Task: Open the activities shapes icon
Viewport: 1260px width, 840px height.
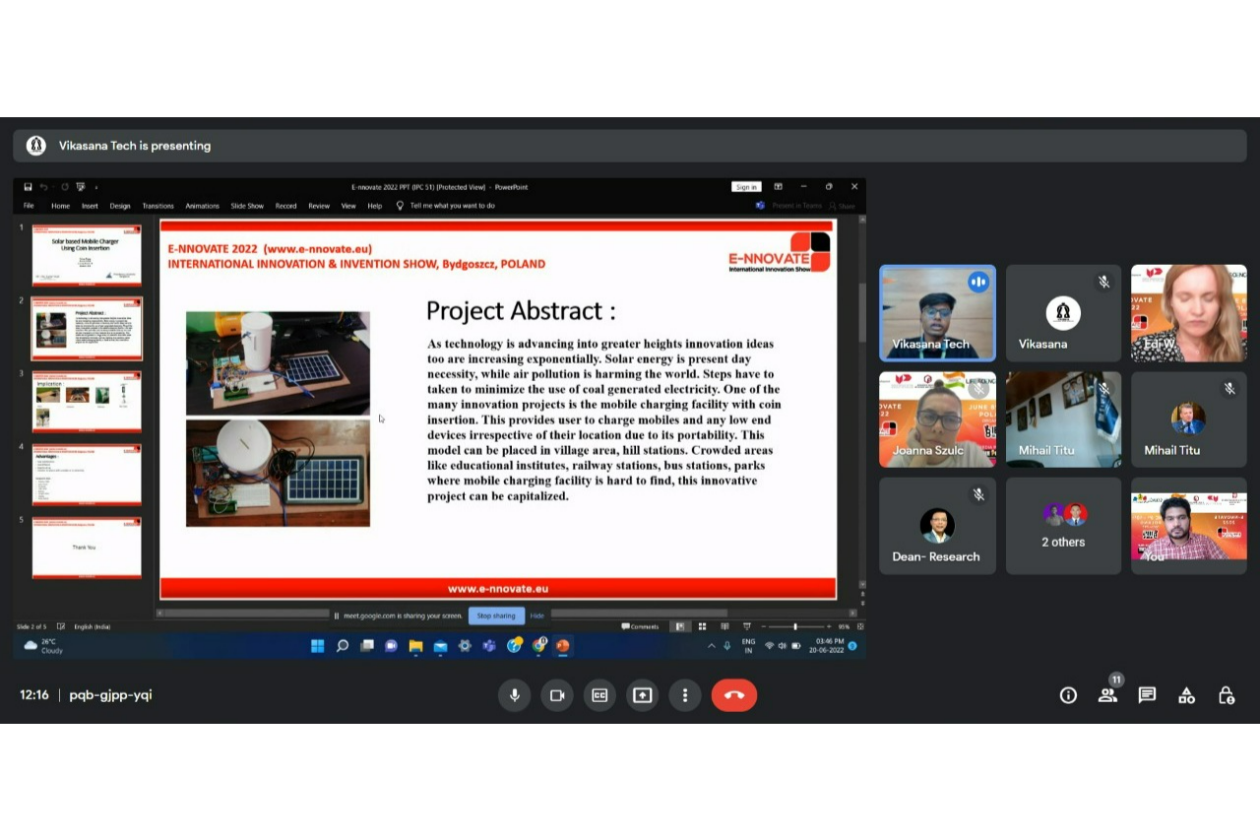Action: tap(1186, 695)
